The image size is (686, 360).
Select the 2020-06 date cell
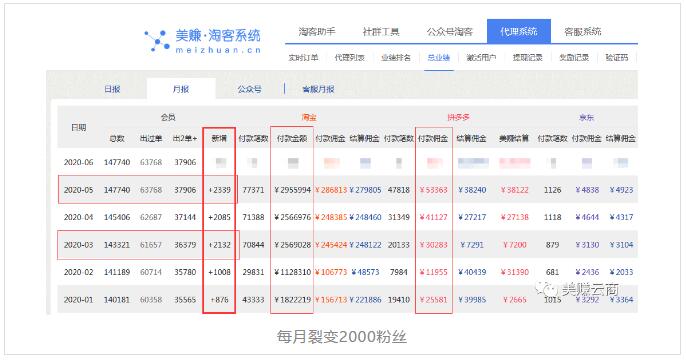click(x=79, y=162)
